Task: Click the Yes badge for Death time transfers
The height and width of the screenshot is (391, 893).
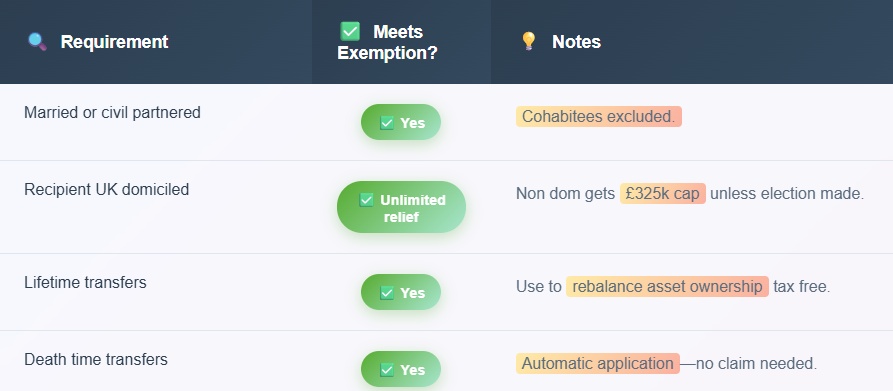Action: tap(401, 369)
